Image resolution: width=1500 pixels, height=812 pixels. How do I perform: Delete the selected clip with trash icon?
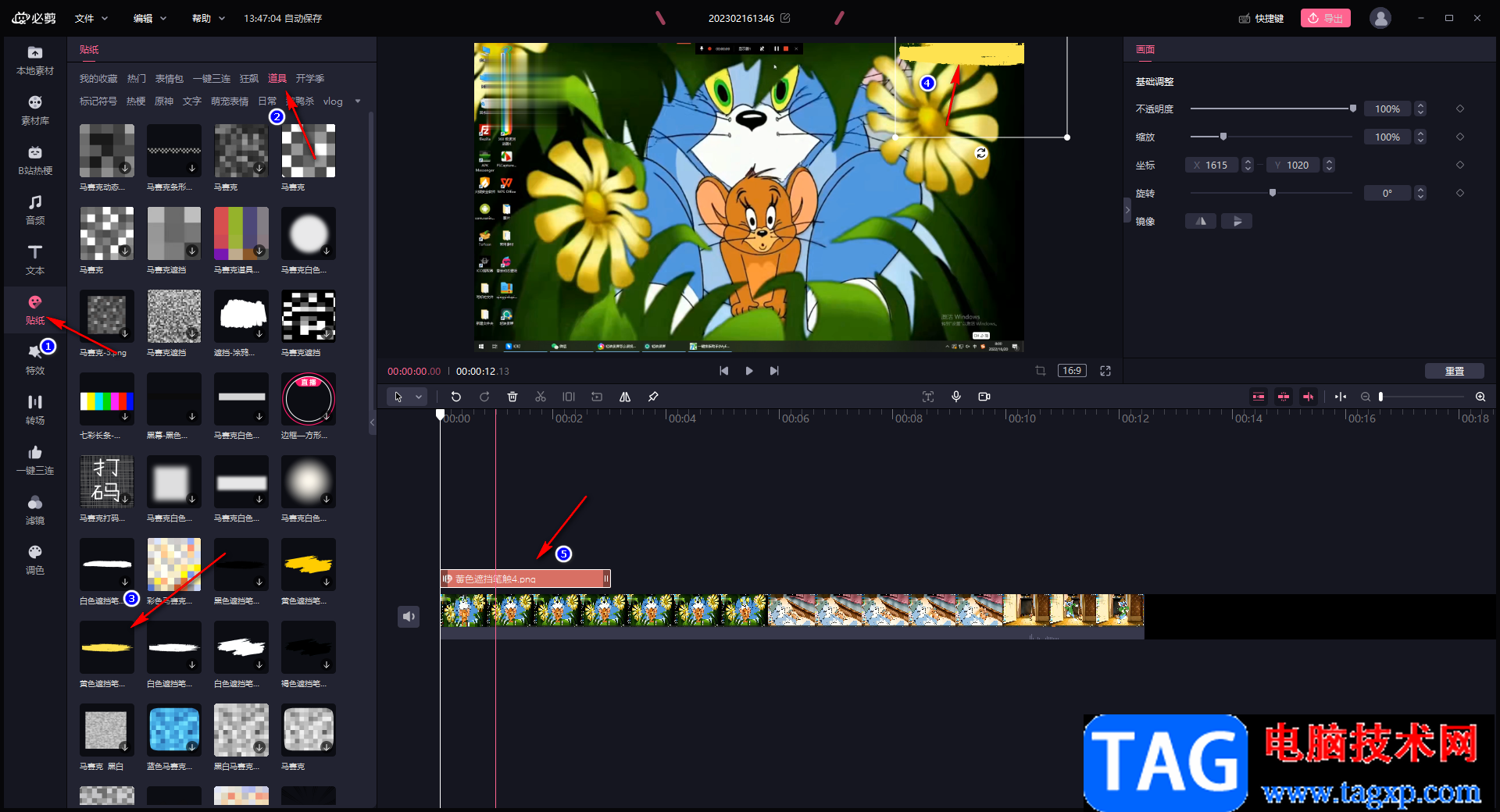(x=512, y=397)
